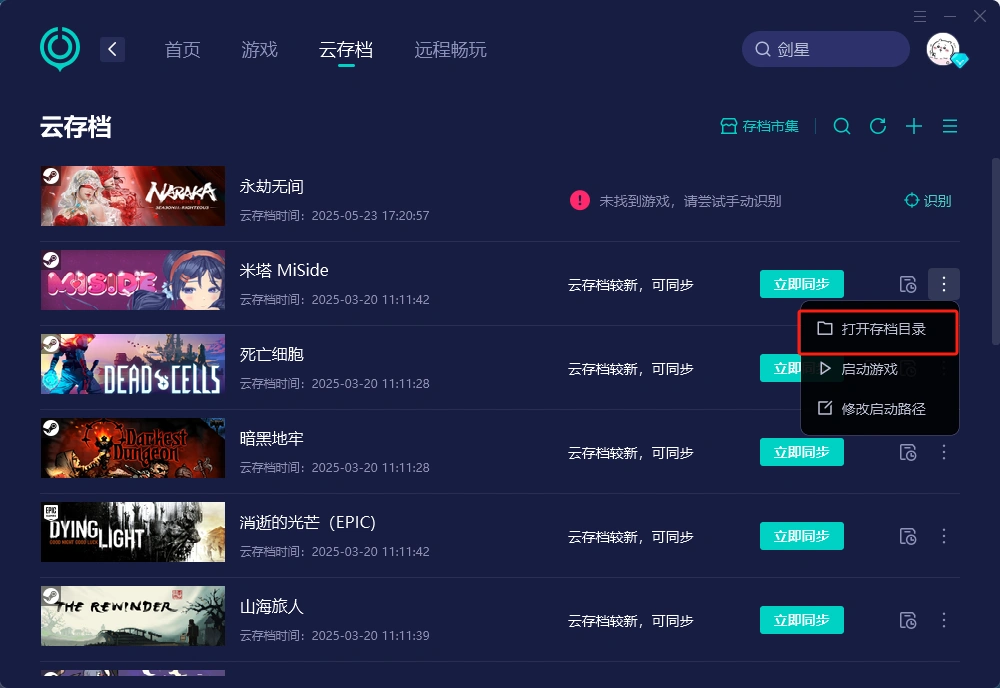Image resolution: width=1000 pixels, height=688 pixels.
Task: Open save history icon for 米塔 MiSide
Action: 908,284
